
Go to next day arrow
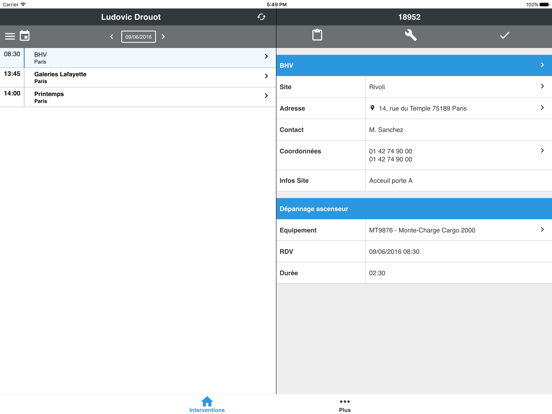click(163, 37)
